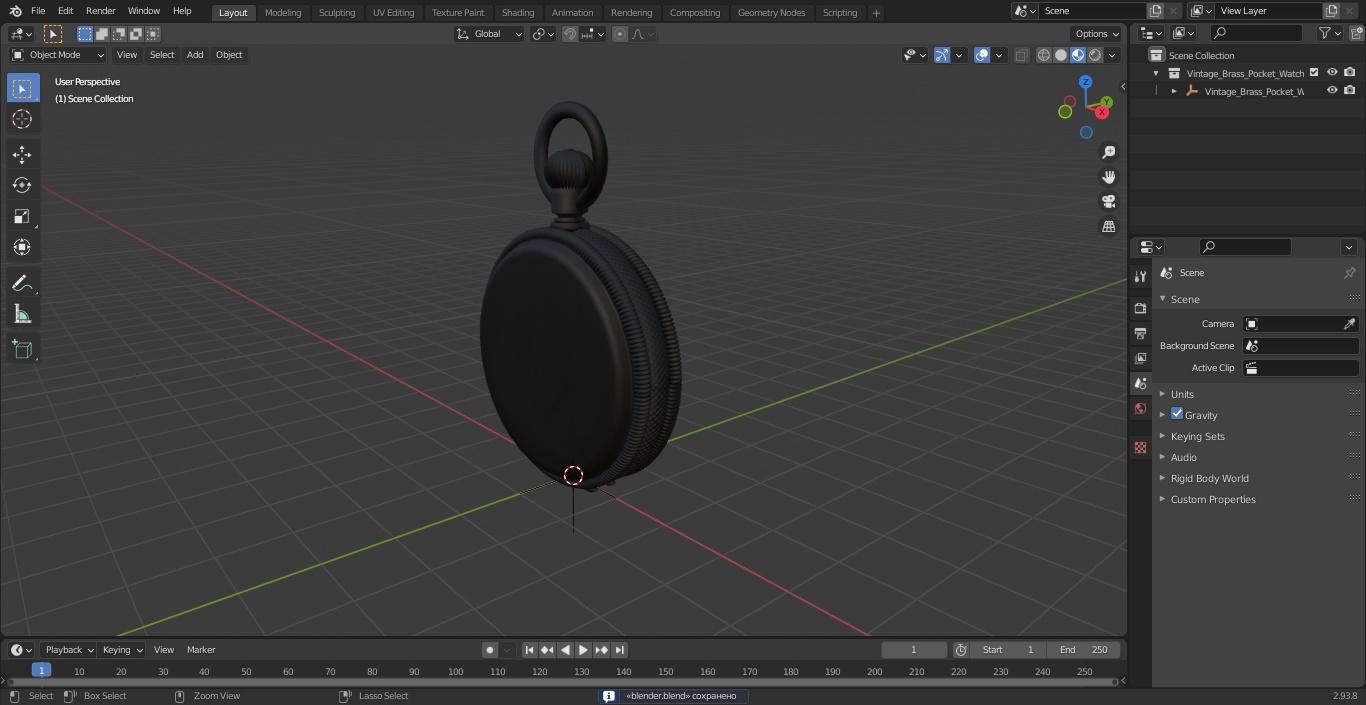
Task: Open the Tool properties tab
Action: click(1140, 277)
